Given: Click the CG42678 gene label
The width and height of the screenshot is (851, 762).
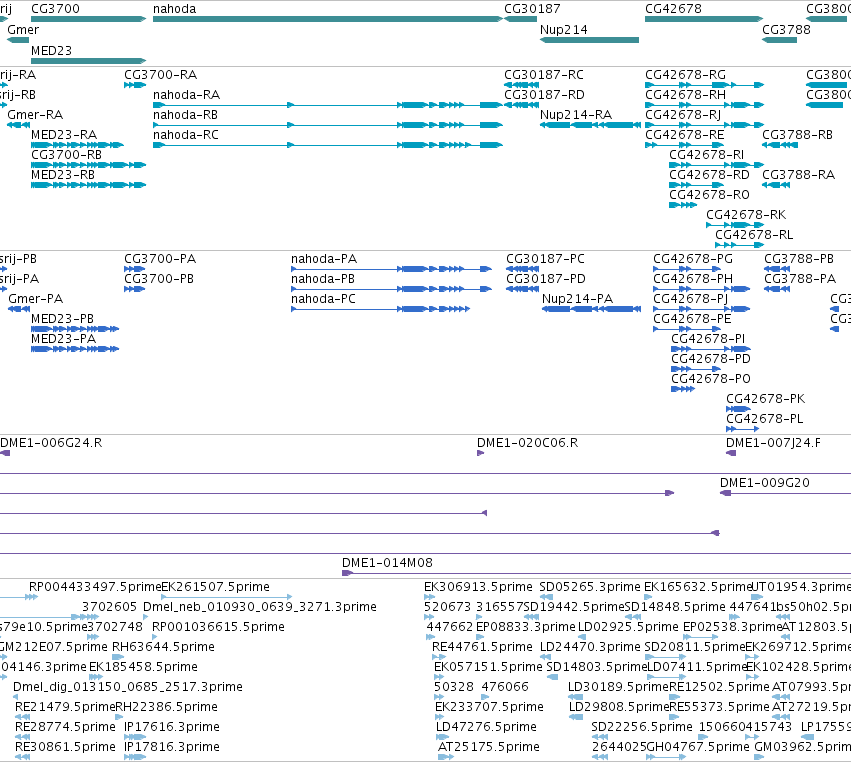Looking at the screenshot, I should click(x=673, y=9).
